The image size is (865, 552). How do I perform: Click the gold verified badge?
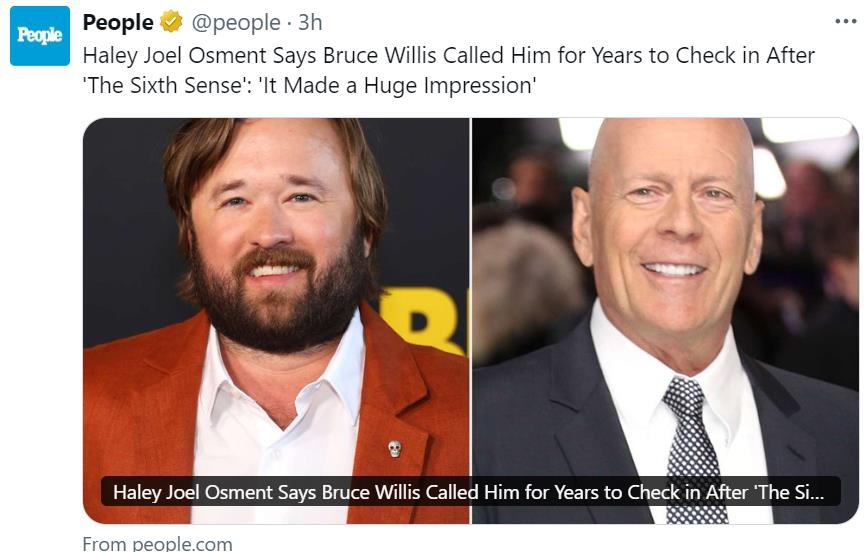coord(172,22)
